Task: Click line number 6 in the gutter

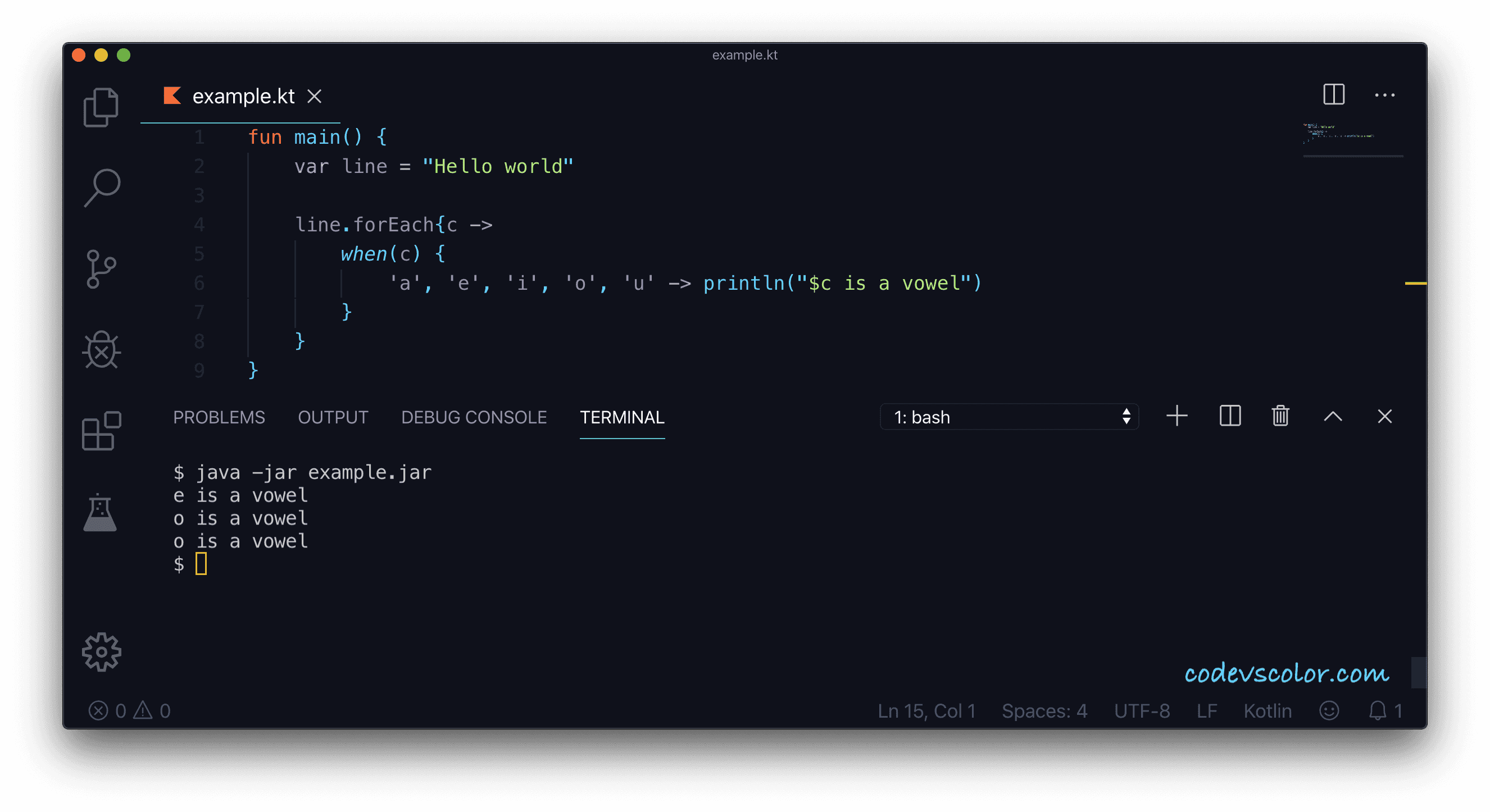Action: [x=199, y=283]
